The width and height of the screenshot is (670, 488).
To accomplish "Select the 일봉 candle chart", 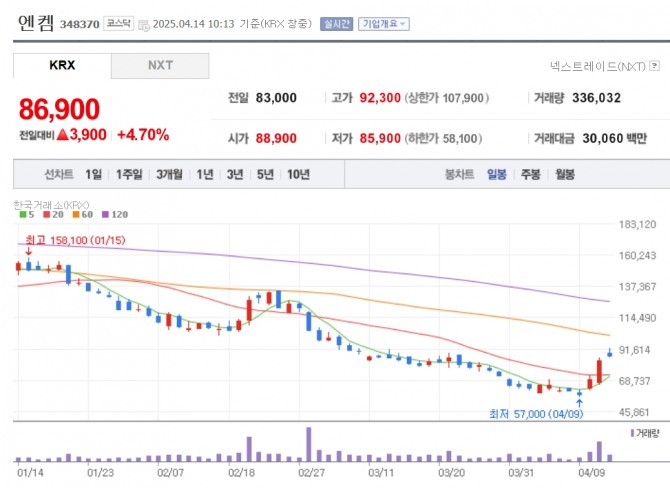I will [x=497, y=174].
